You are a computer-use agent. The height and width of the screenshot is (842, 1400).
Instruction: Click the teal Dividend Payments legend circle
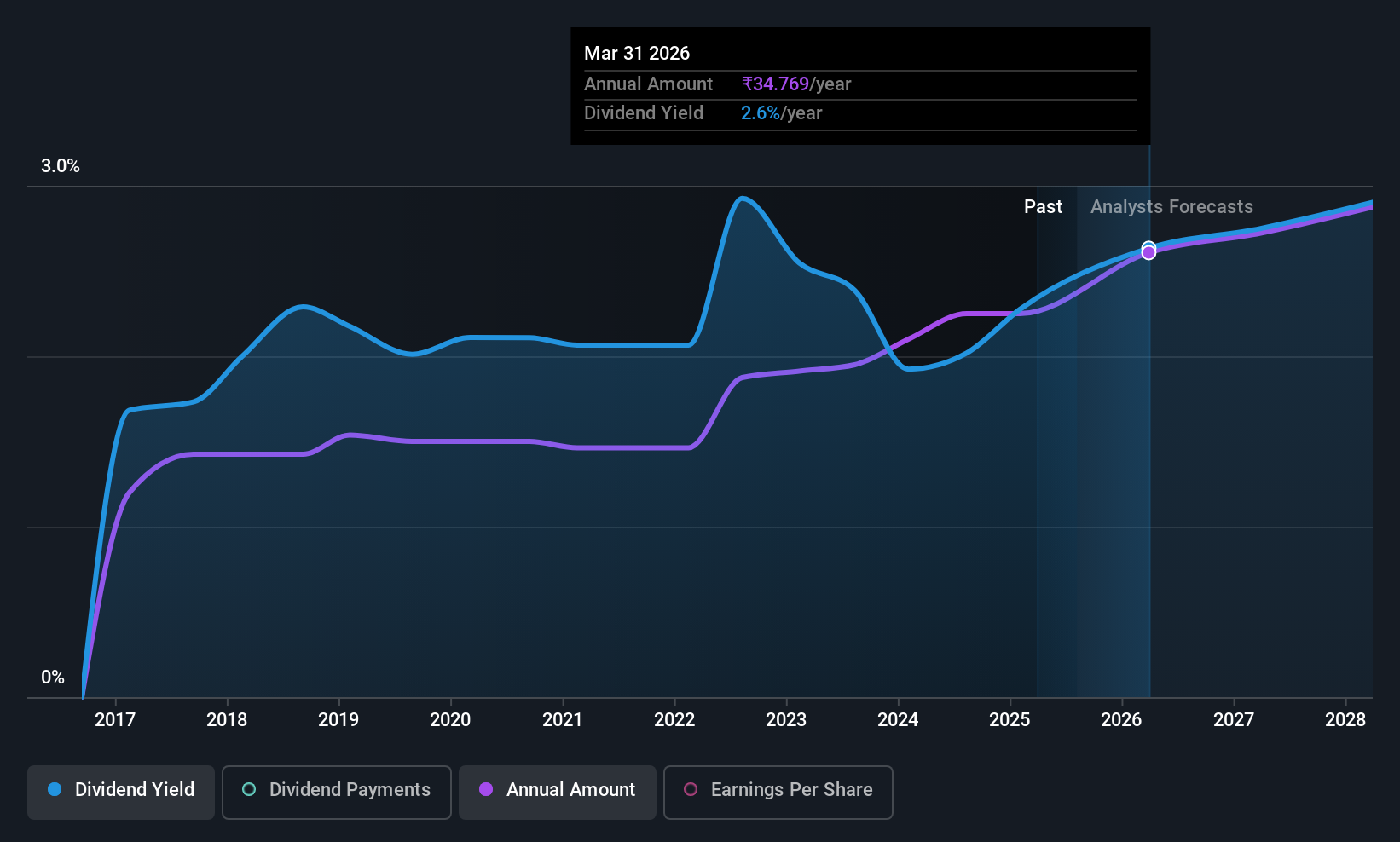pyautogui.click(x=249, y=789)
